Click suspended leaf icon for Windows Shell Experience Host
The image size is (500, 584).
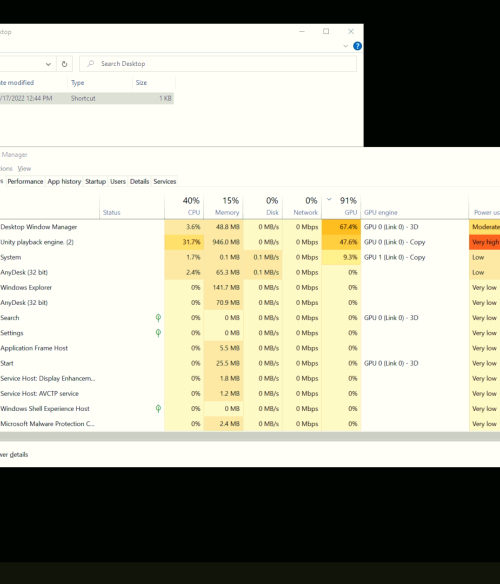click(158, 409)
